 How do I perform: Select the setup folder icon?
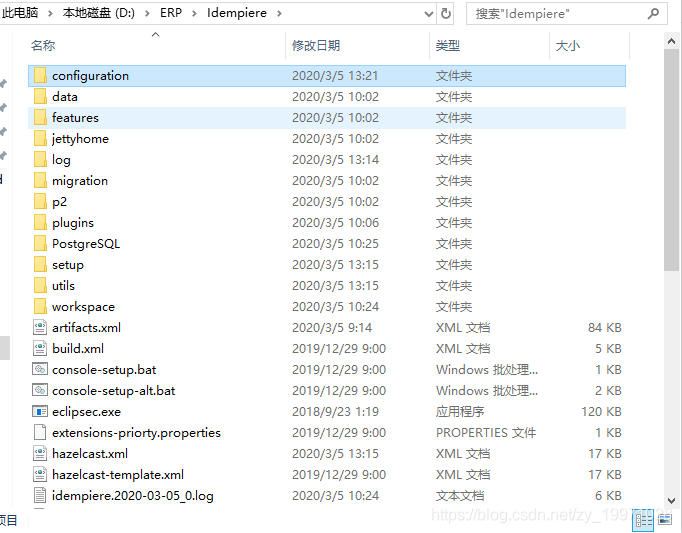pyautogui.click(x=40, y=265)
